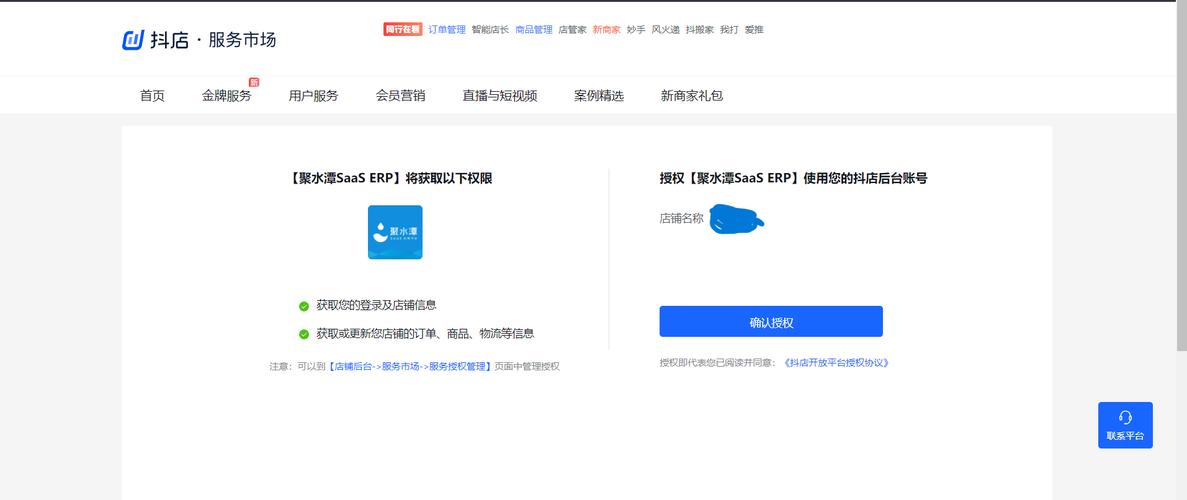The height and width of the screenshot is (500, 1187).
Task: Open the 首页 tab
Action: coord(152,95)
